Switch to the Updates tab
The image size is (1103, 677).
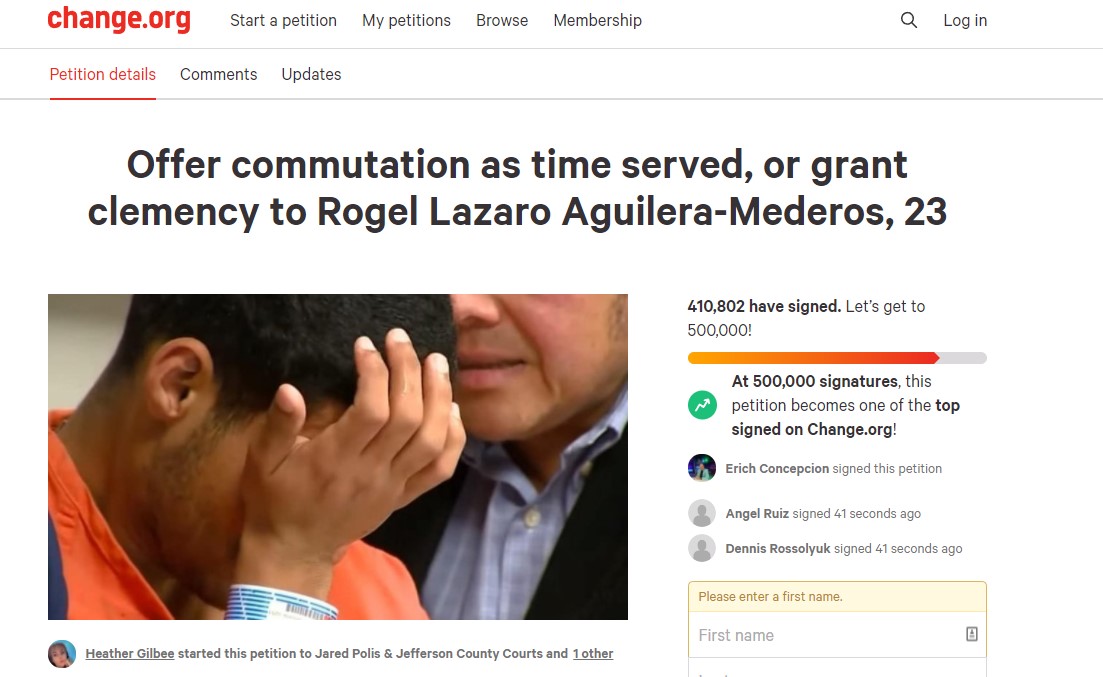pyautogui.click(x=311, y=74)
